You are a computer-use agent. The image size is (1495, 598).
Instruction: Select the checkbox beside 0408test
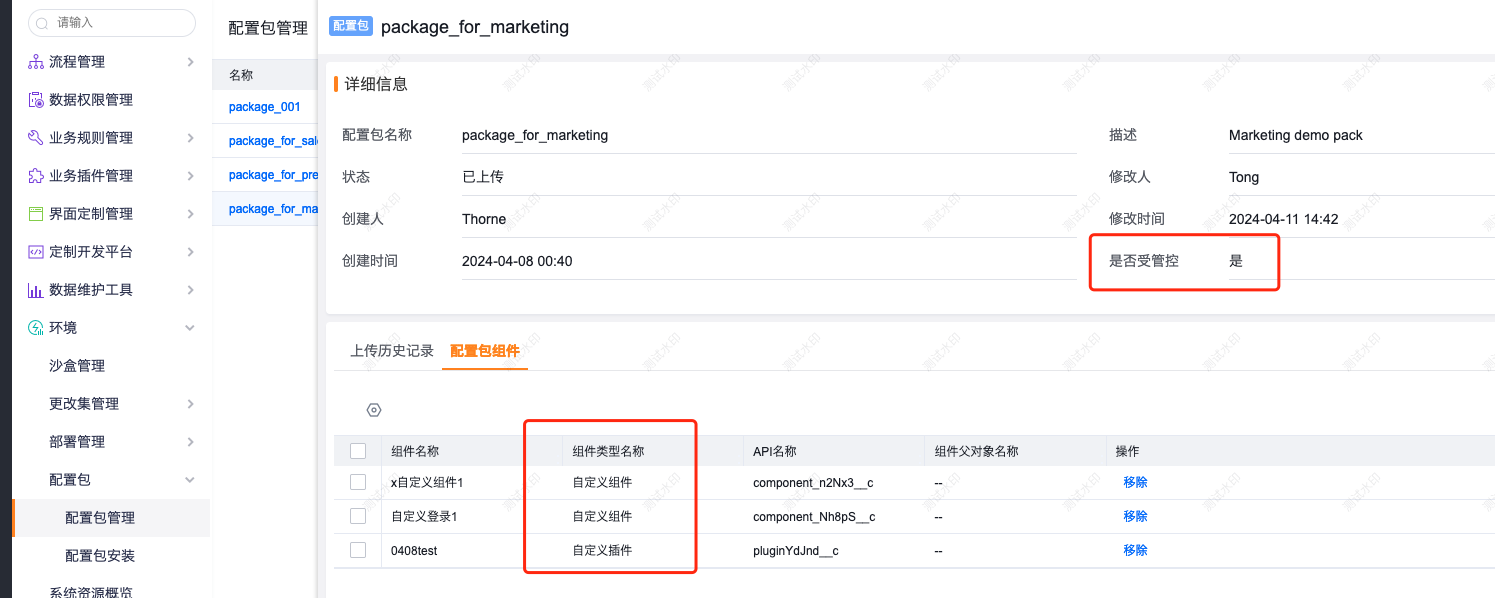pos(358,549)
